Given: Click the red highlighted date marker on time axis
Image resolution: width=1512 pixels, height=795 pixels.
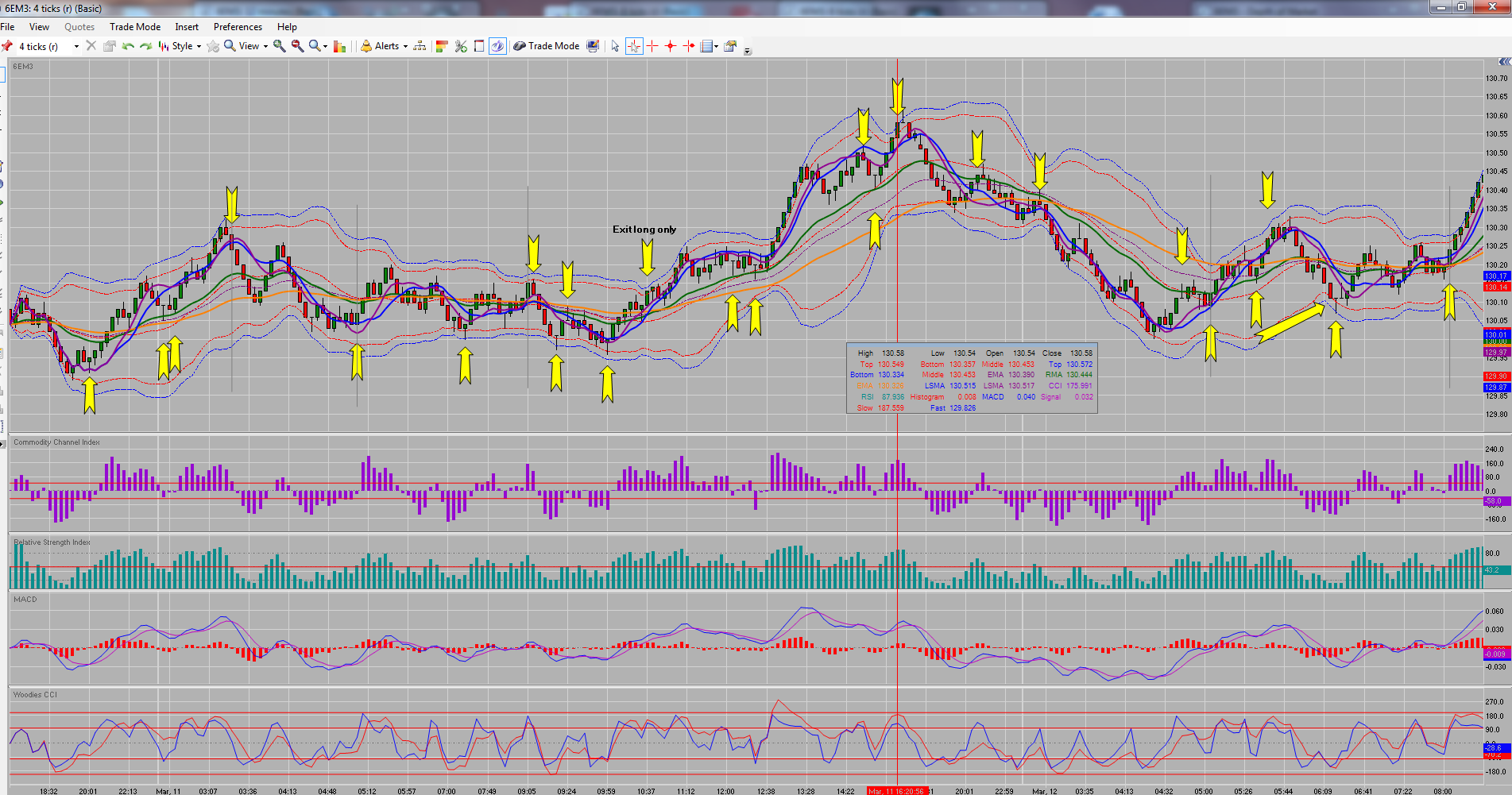Looking at the screenshot, I should [x=898, y=791].
